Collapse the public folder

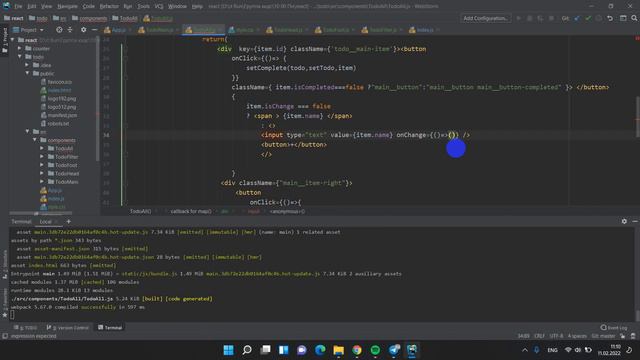(x=27, y=73)
